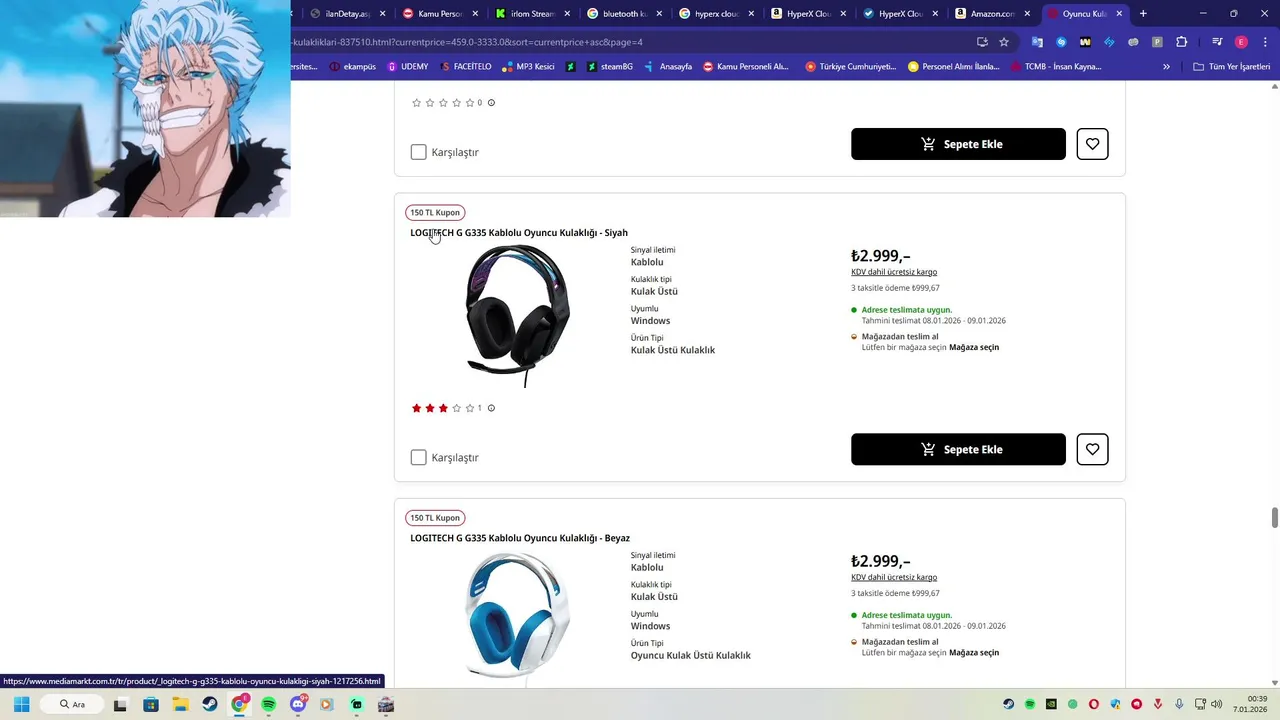
Task: Add black Logitech G335 to cart
Action: pos(958,449)
